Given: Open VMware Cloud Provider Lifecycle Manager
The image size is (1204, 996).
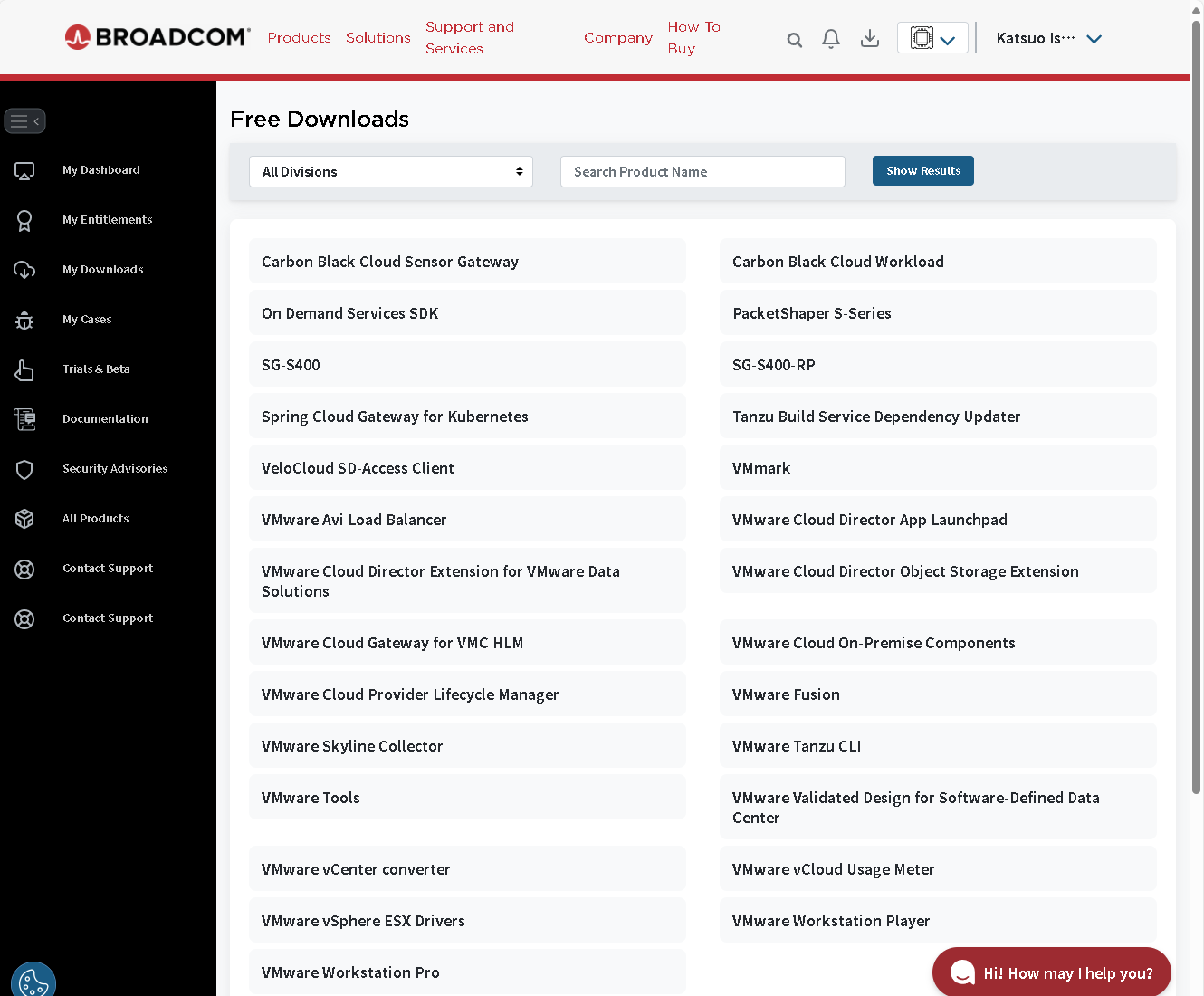Looking at the screenshot, I should coord(467,694).
